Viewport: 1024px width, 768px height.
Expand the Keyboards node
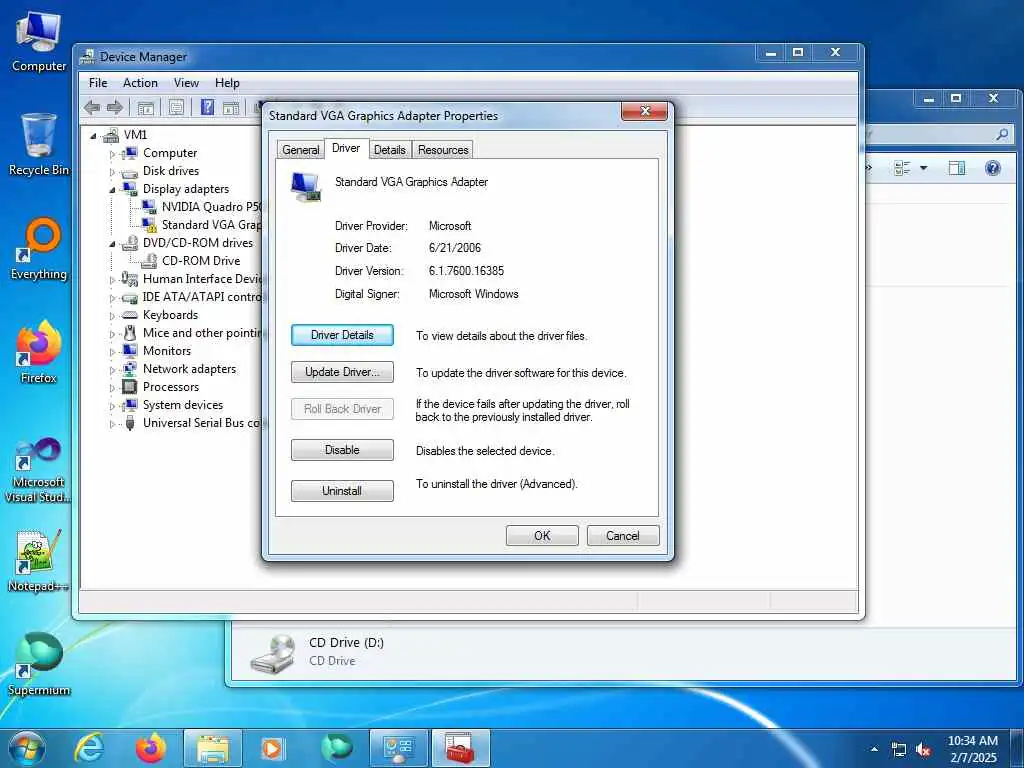pos(112,316)
